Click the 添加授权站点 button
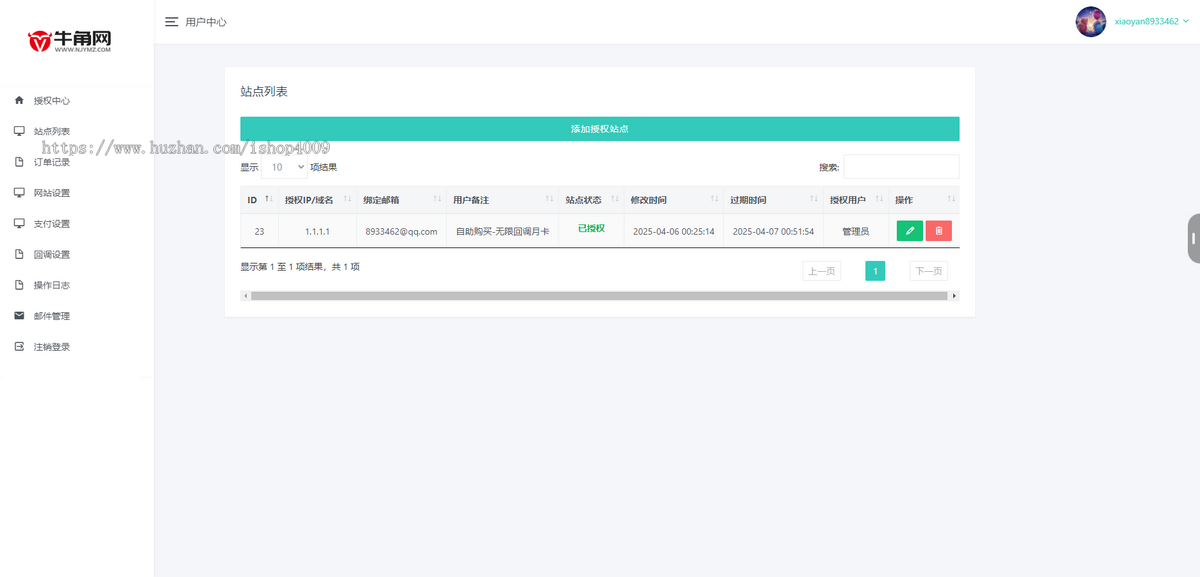 click(x=599, y=129)
